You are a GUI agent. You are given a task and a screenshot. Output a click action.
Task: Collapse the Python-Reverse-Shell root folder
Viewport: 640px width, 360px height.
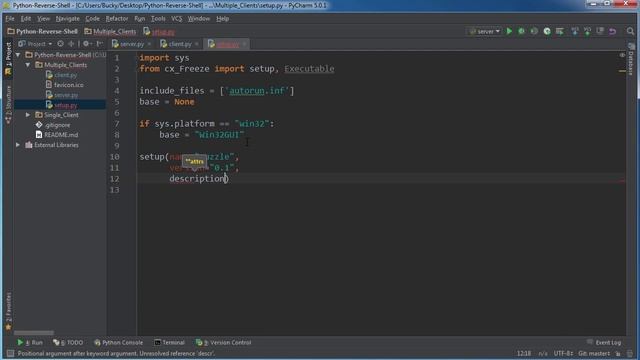pos(18,55)
